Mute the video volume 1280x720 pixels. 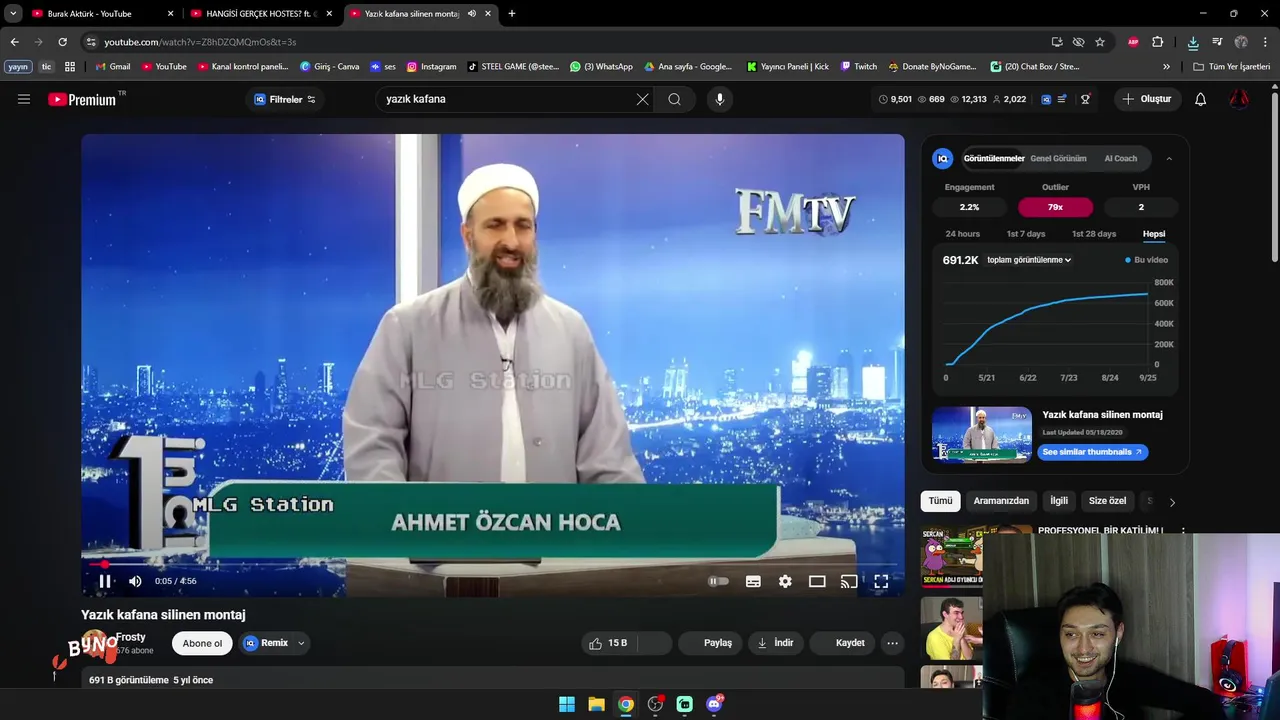135,581
